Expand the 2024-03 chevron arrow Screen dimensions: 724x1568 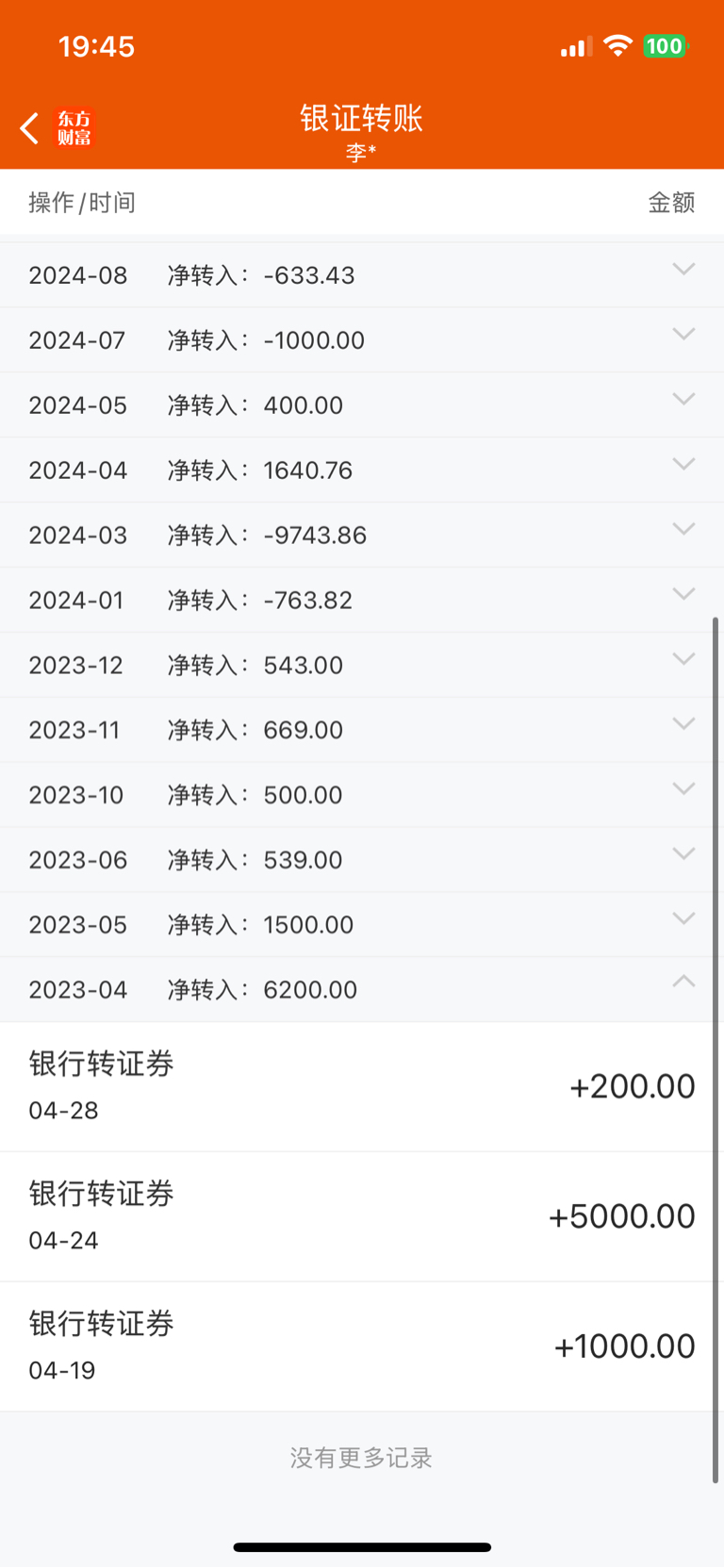click(x=683, y=530)
